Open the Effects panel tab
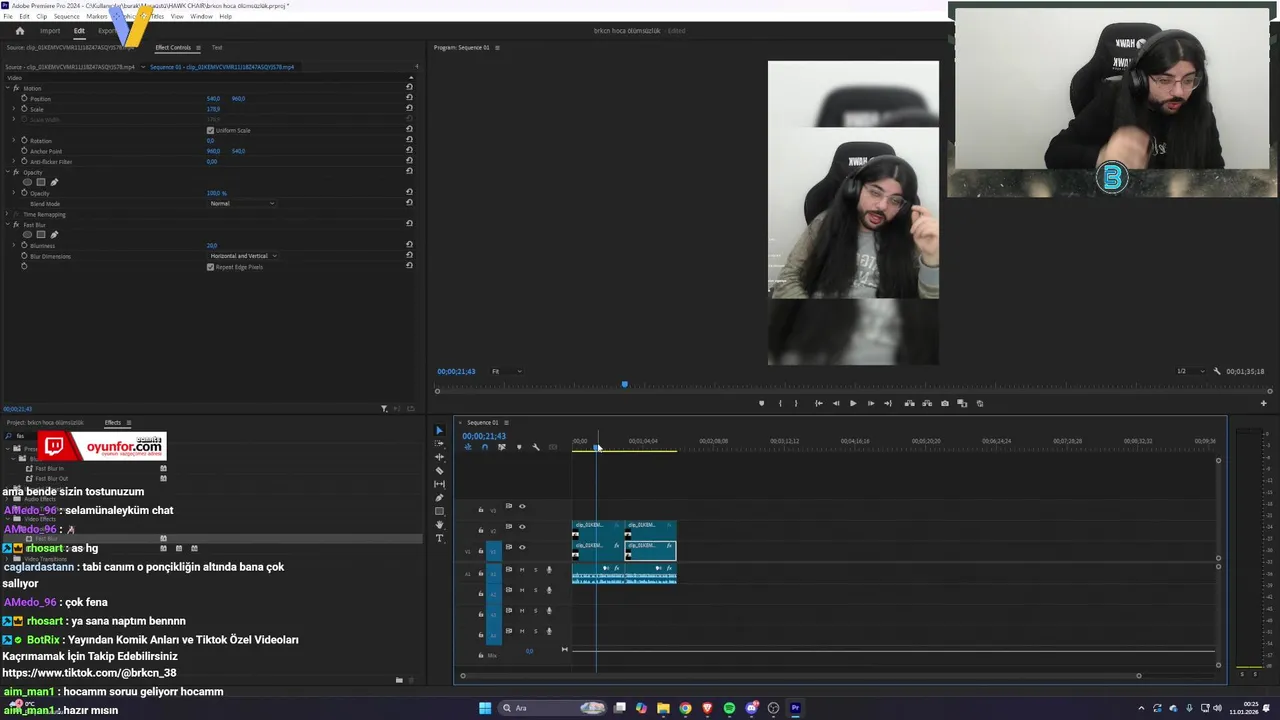Viewport: 1280px width, 720px height. click(113, 422)
